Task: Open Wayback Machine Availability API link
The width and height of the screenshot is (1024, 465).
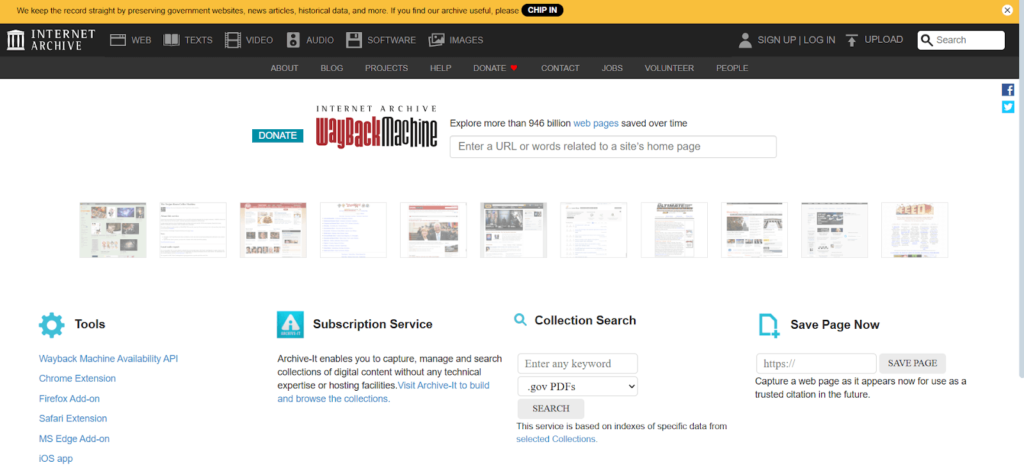Action: tap(108, 359)
